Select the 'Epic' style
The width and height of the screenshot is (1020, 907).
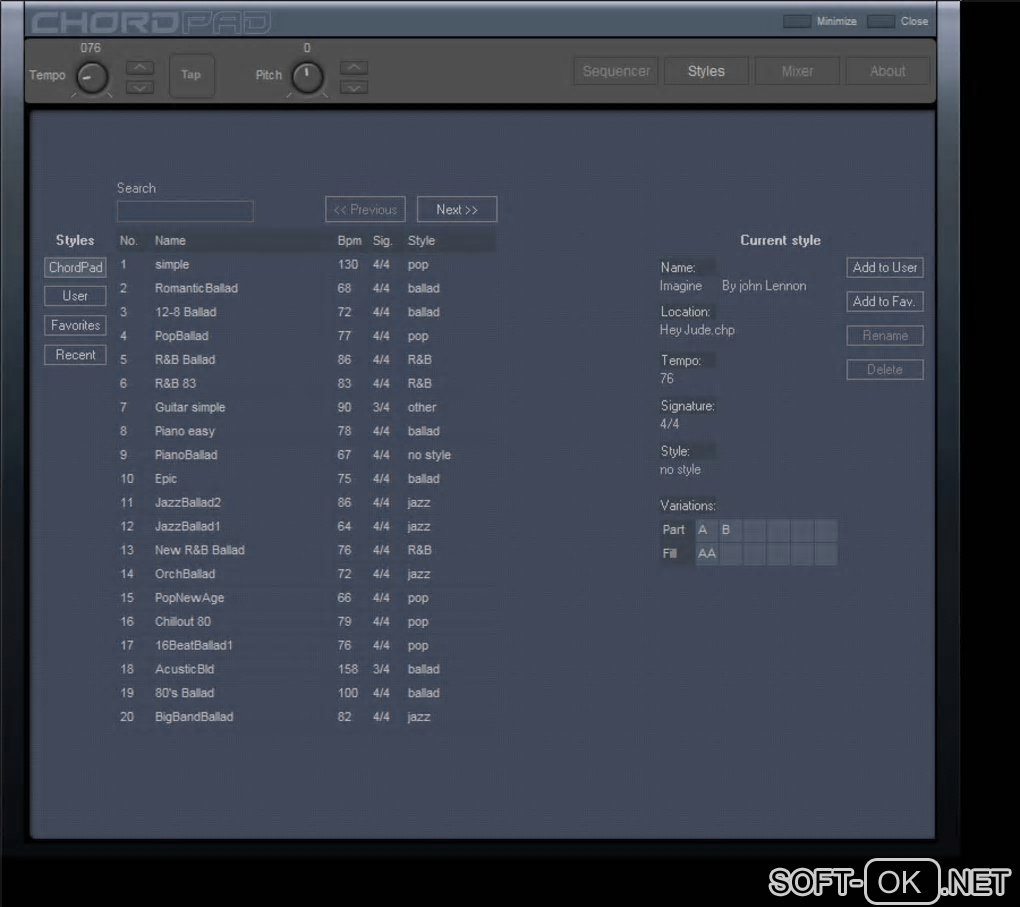click(x=306, y=479)
